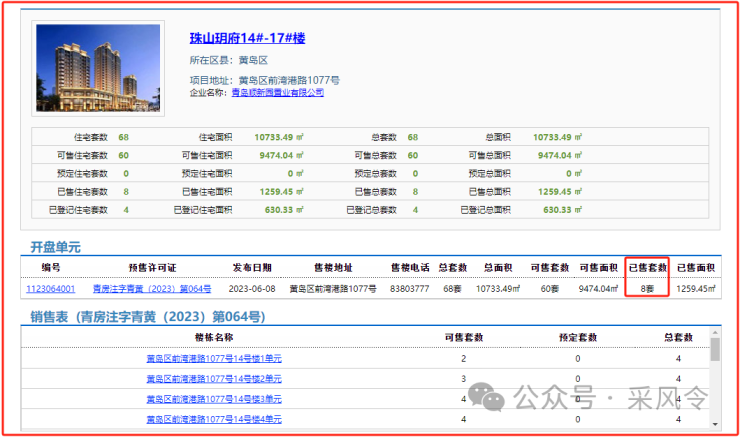Click the 楼栋名称 column header
740x437 pixels.
213,338
